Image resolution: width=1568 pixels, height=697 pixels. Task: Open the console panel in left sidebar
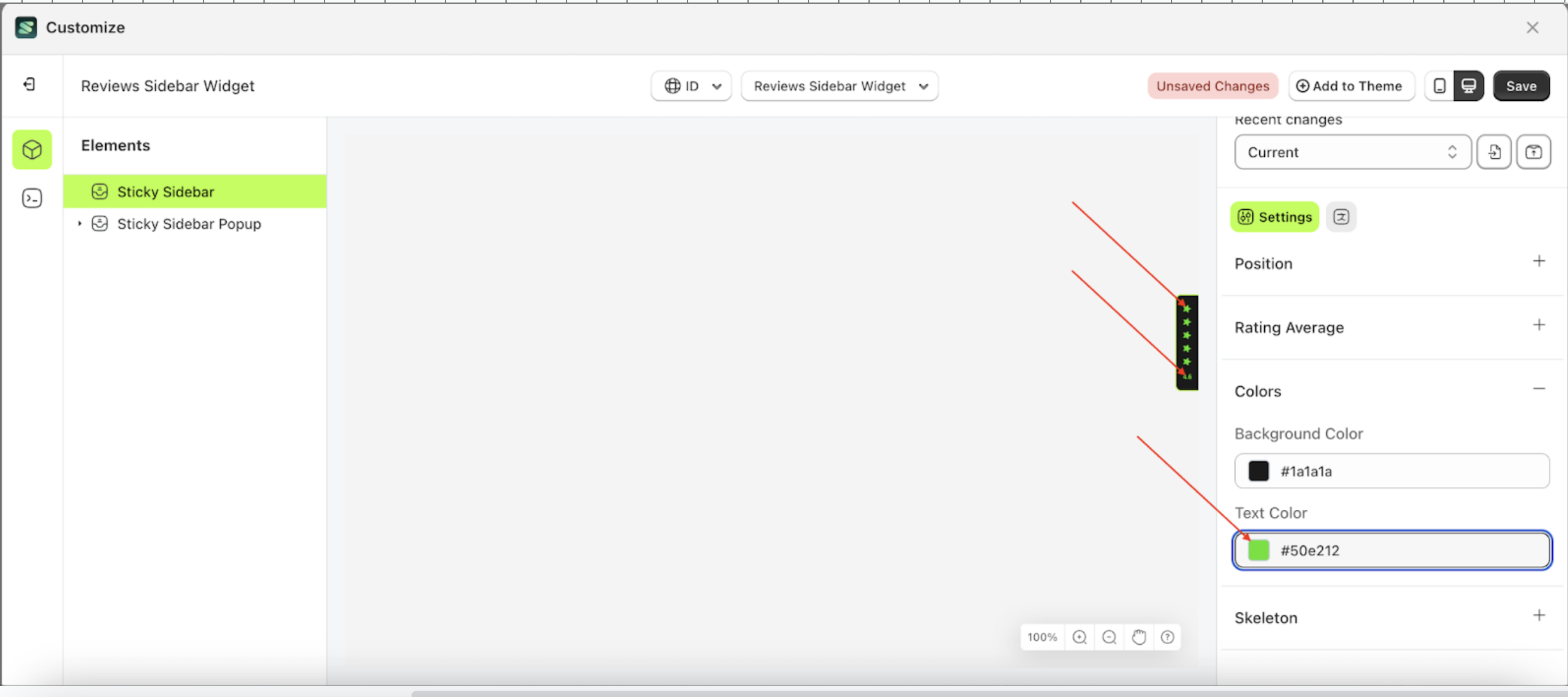pos(32,198)
